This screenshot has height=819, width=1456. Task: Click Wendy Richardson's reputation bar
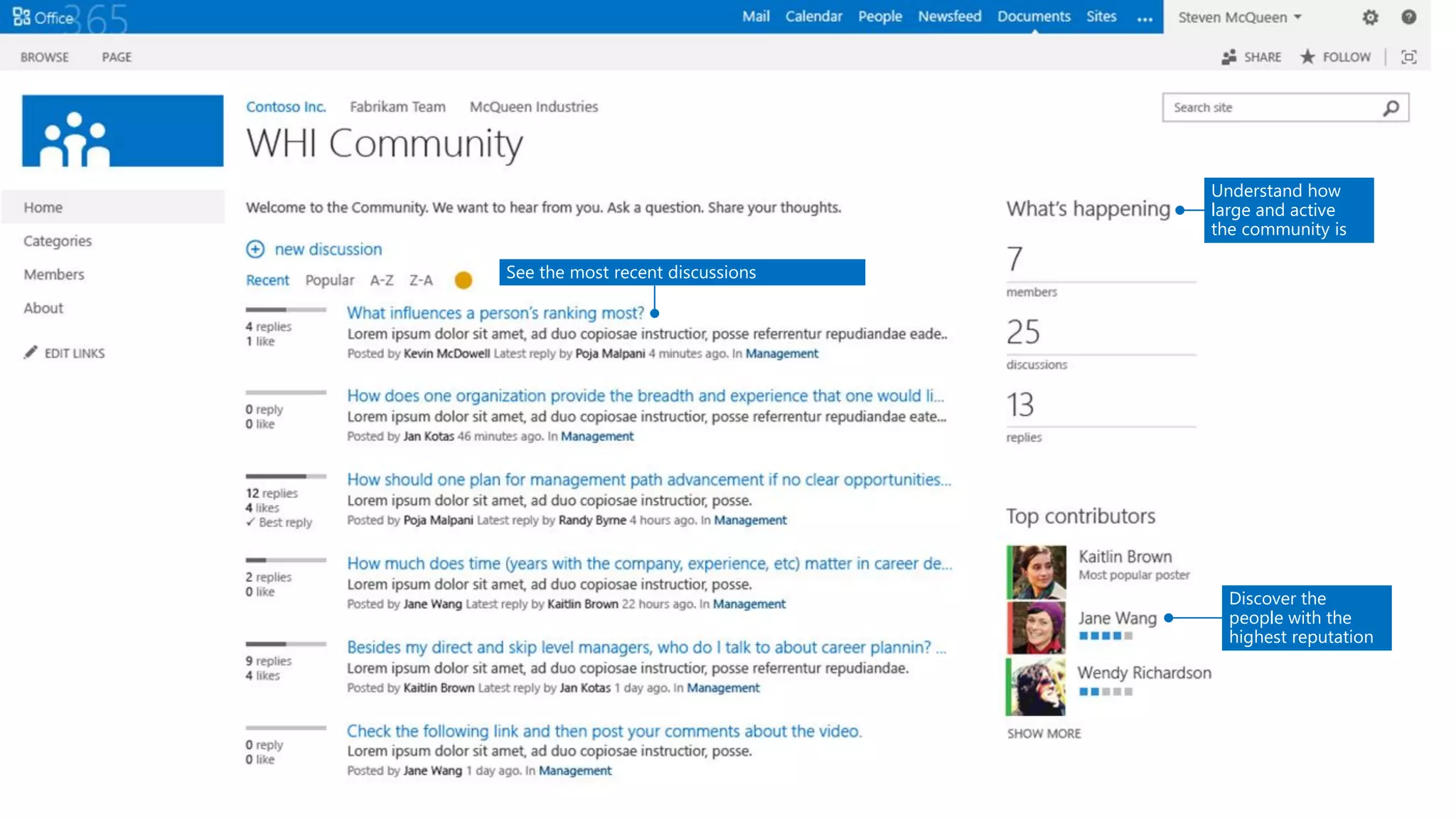(1106, 691)
